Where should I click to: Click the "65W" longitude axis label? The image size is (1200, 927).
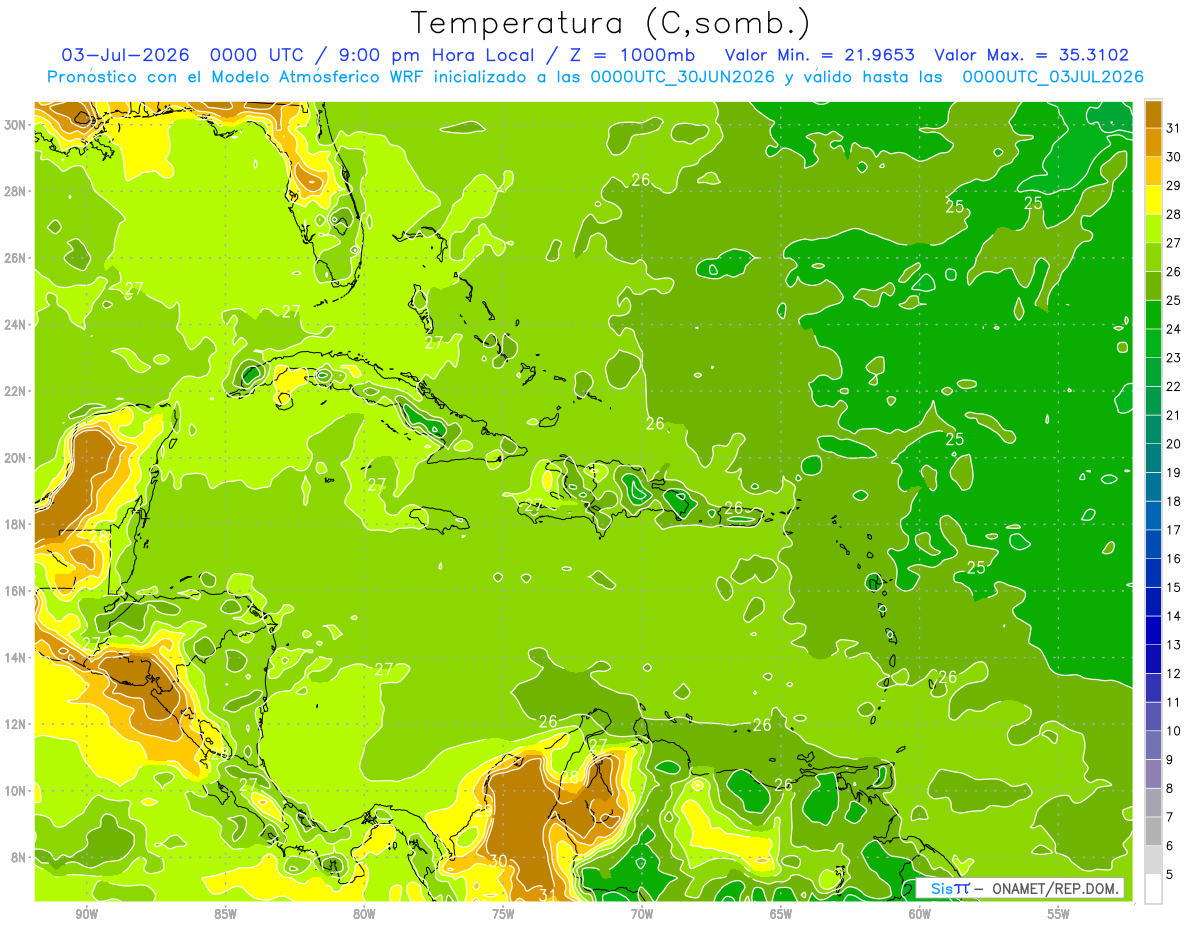(x=781, y=915)
